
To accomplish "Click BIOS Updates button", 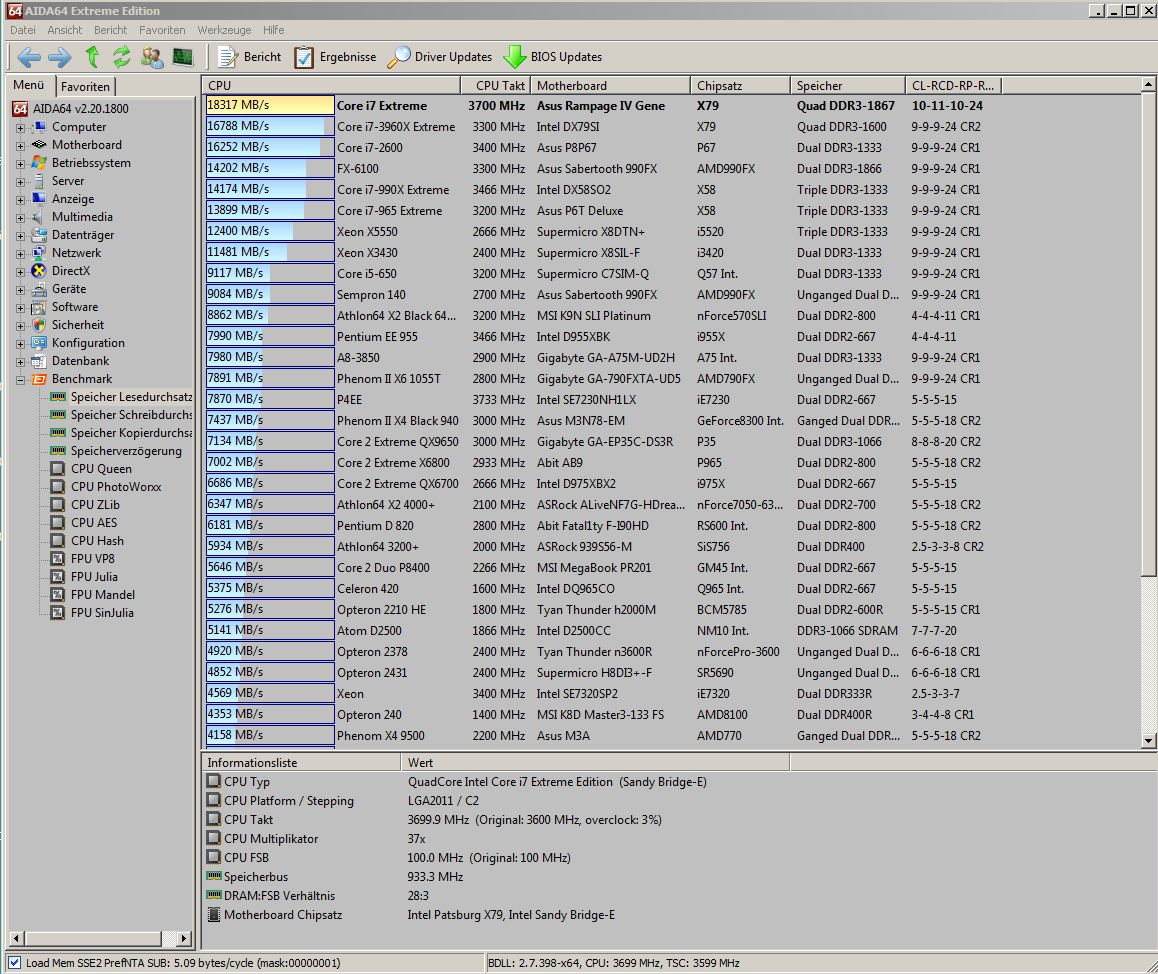I will tap(552, 57).
